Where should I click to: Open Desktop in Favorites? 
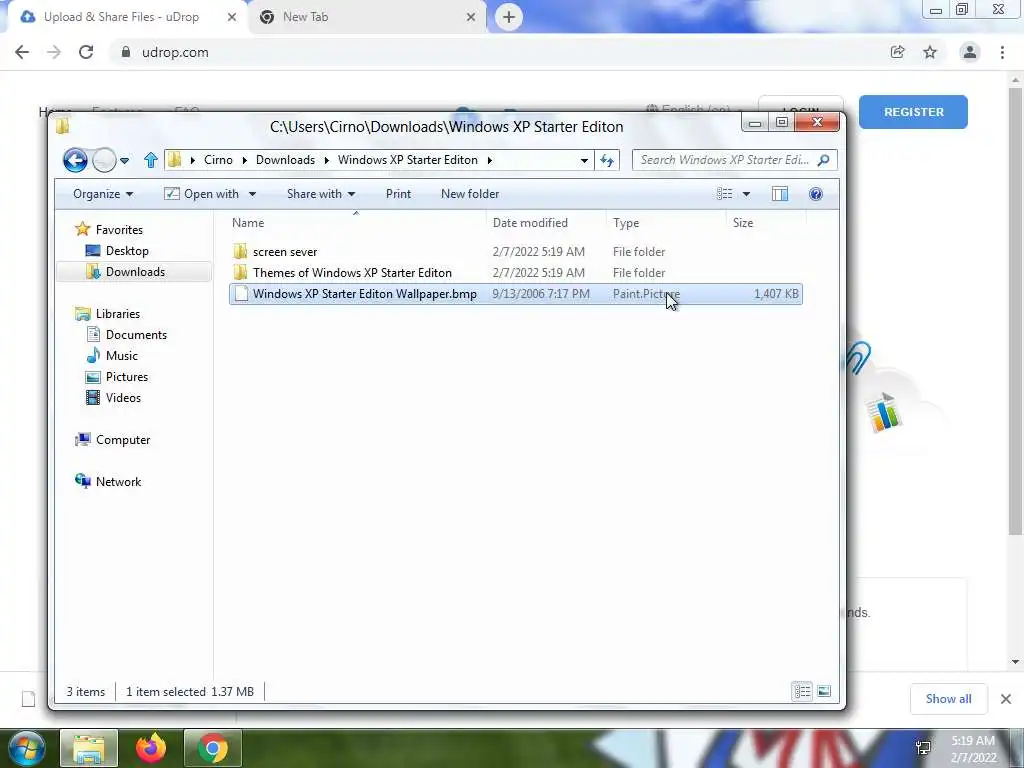pyautogui.click(x=117, y=251)
